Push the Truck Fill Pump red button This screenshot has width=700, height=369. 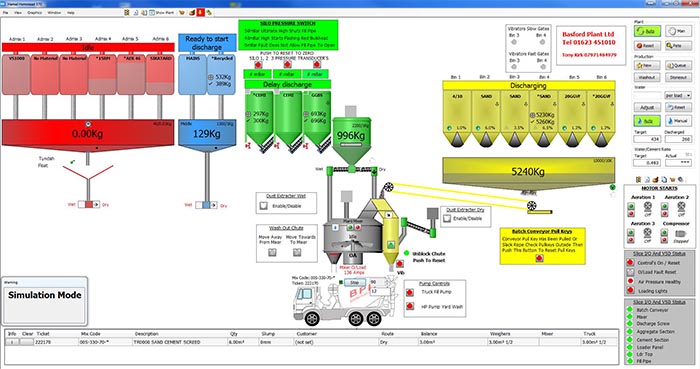point(410,293)
